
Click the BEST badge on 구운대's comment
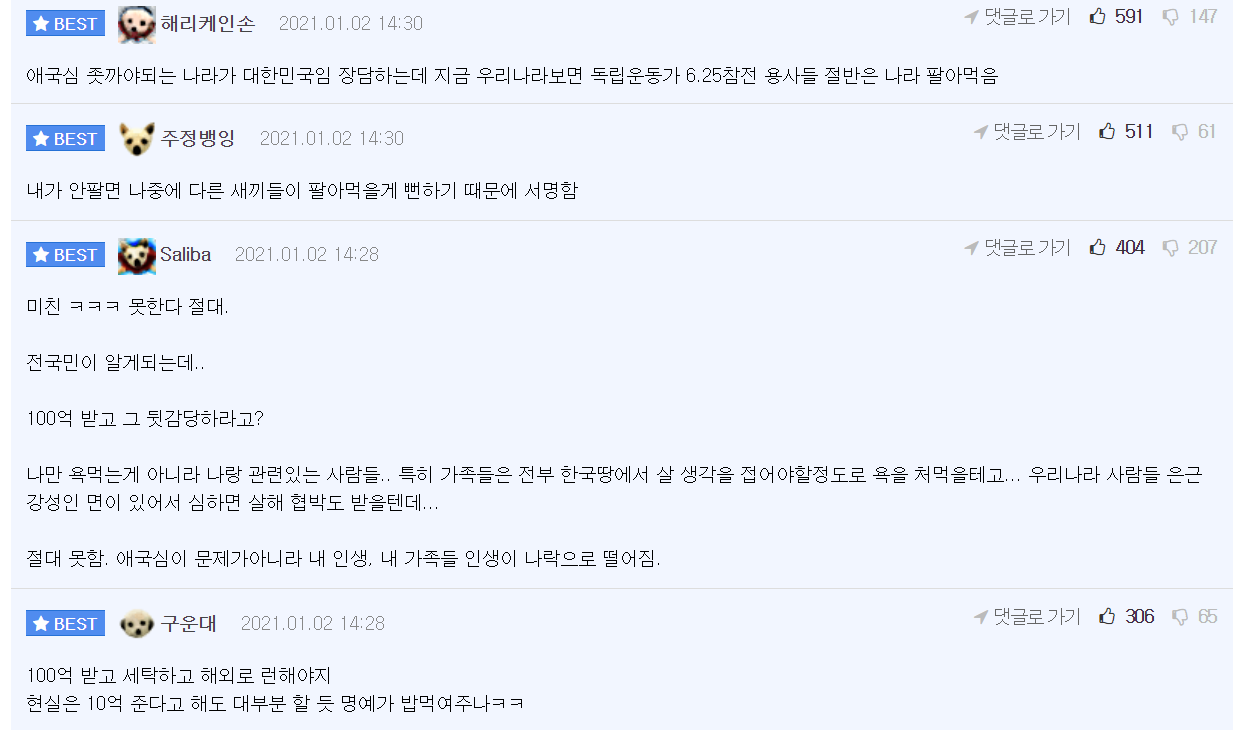(65, 624)
